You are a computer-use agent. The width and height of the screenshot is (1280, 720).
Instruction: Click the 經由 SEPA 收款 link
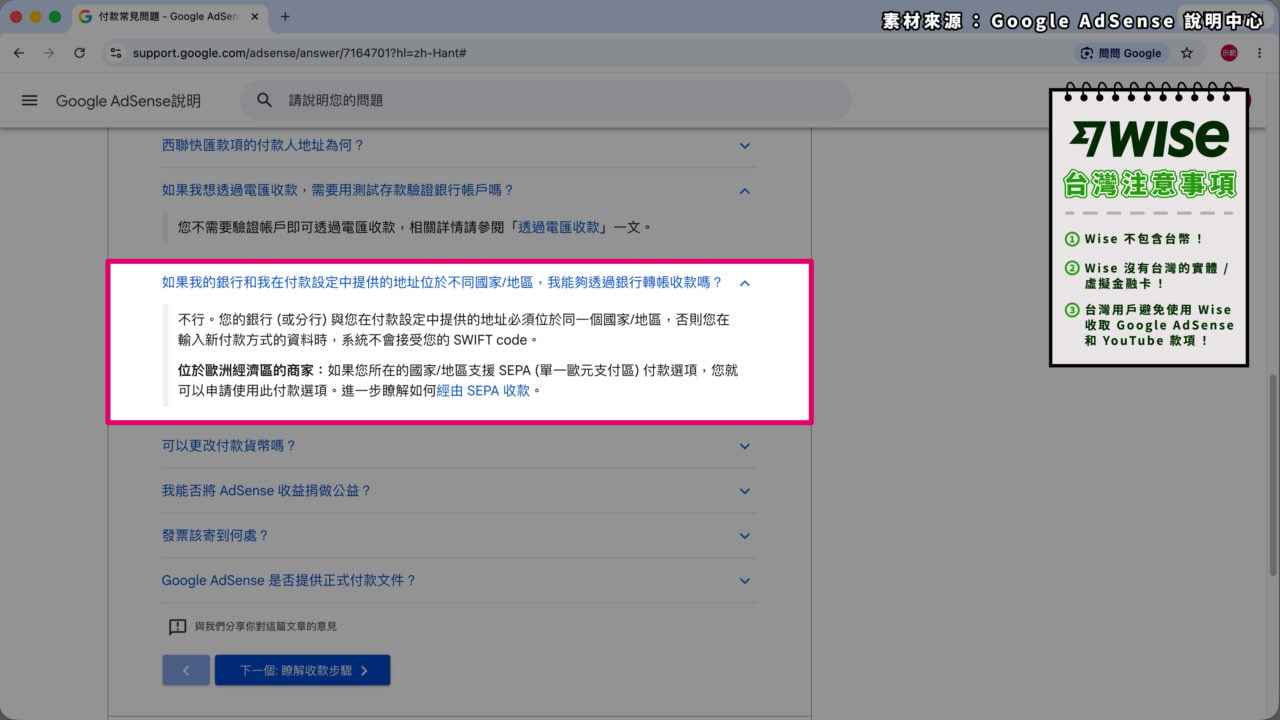pos(483,391)
